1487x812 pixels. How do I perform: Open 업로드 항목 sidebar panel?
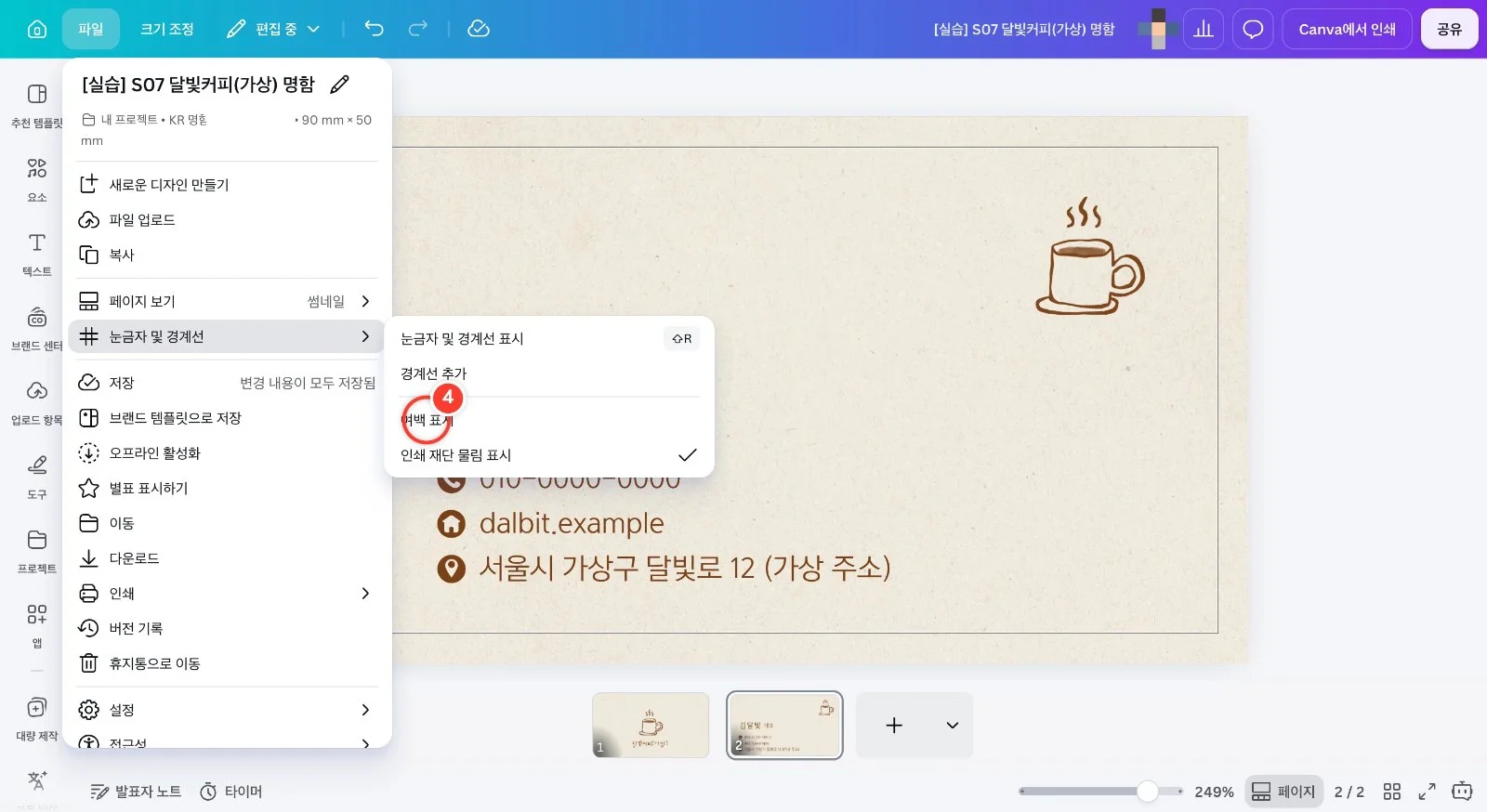[37, 402]
